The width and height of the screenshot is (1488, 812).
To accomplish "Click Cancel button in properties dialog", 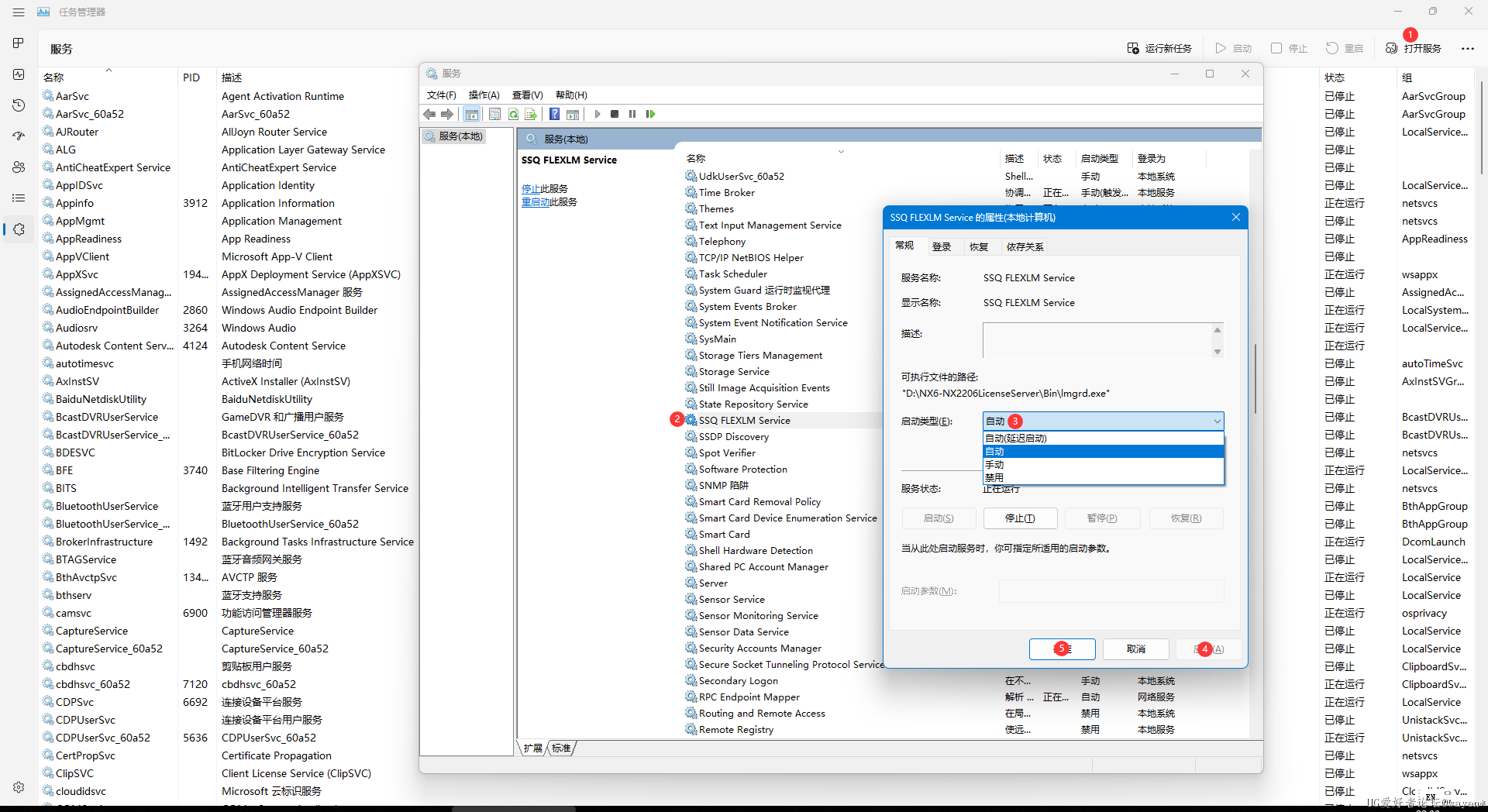I will (1136, 649).
